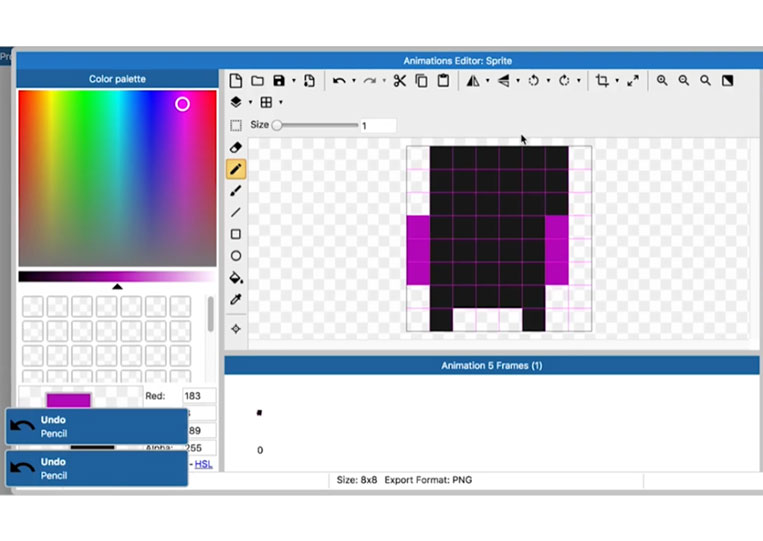
Task: Click the Color palette panel header
Action: pyautogui.click(x=117, y=79)
